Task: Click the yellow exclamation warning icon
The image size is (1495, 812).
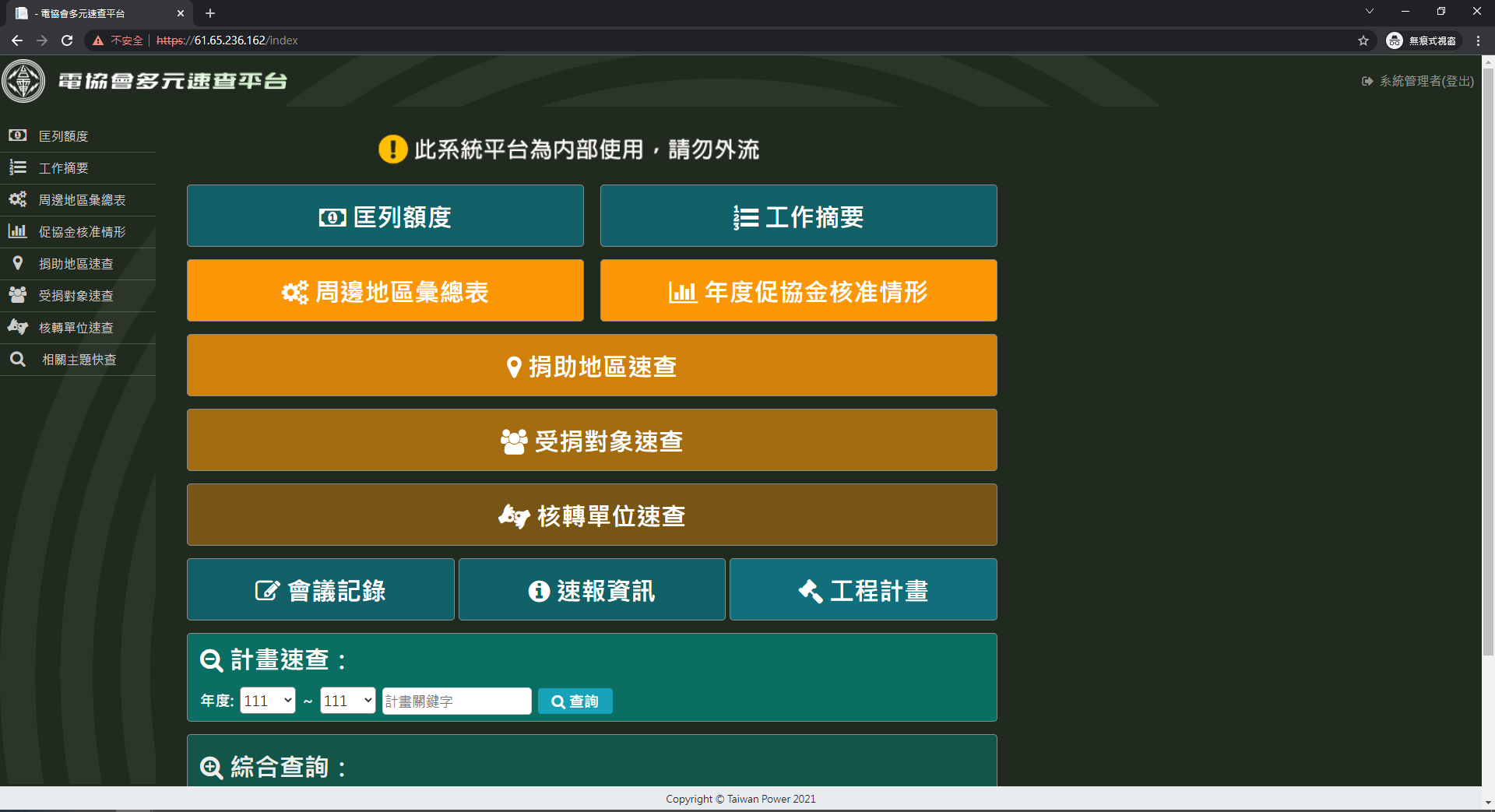Action: coord(393,149)
